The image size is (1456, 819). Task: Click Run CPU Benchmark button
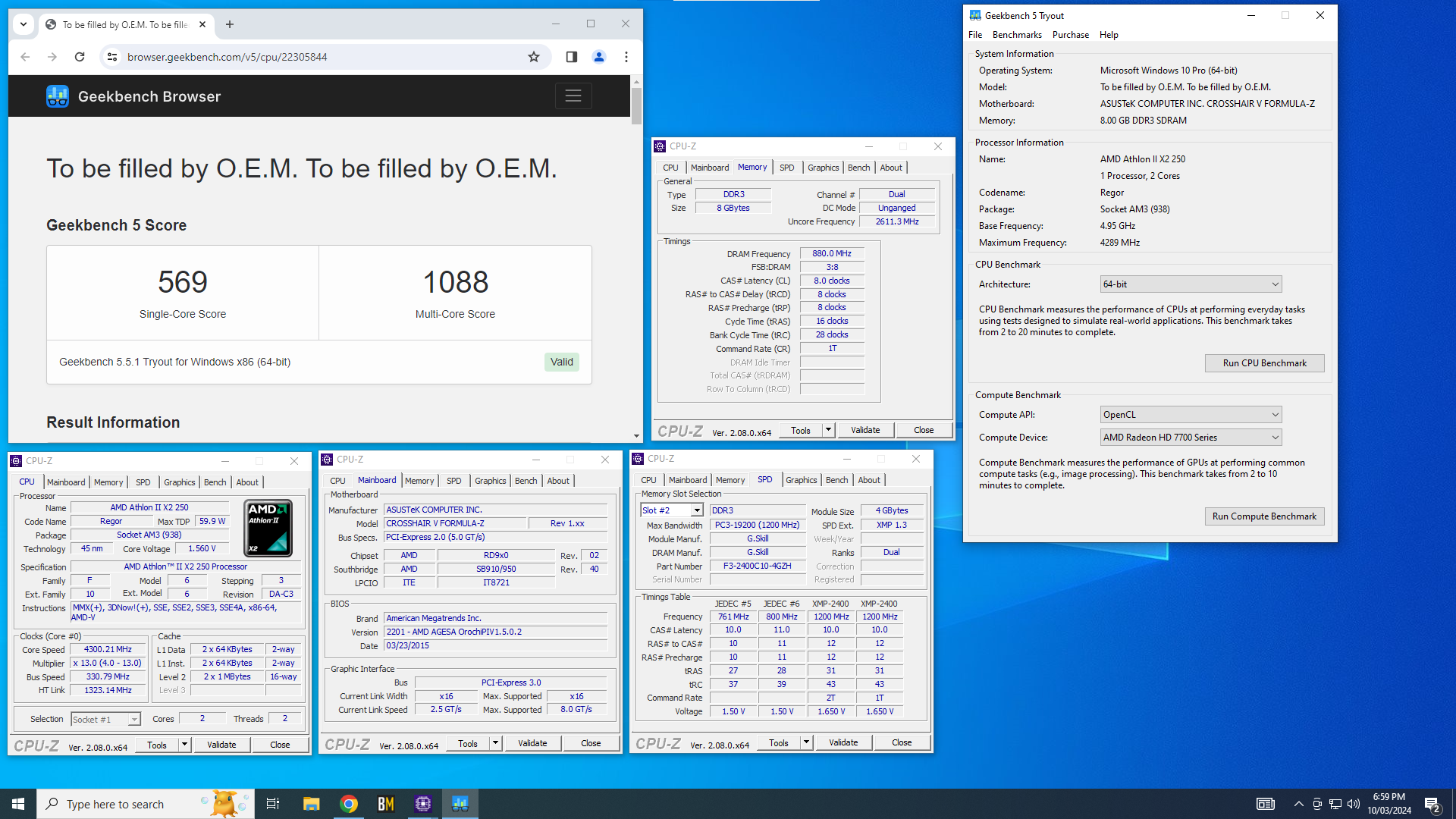click(1264, 363)
